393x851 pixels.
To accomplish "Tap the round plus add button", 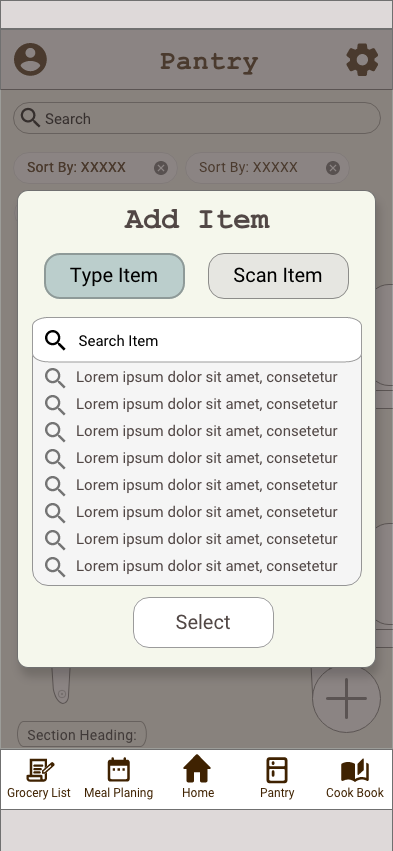I will coord(346,698).
